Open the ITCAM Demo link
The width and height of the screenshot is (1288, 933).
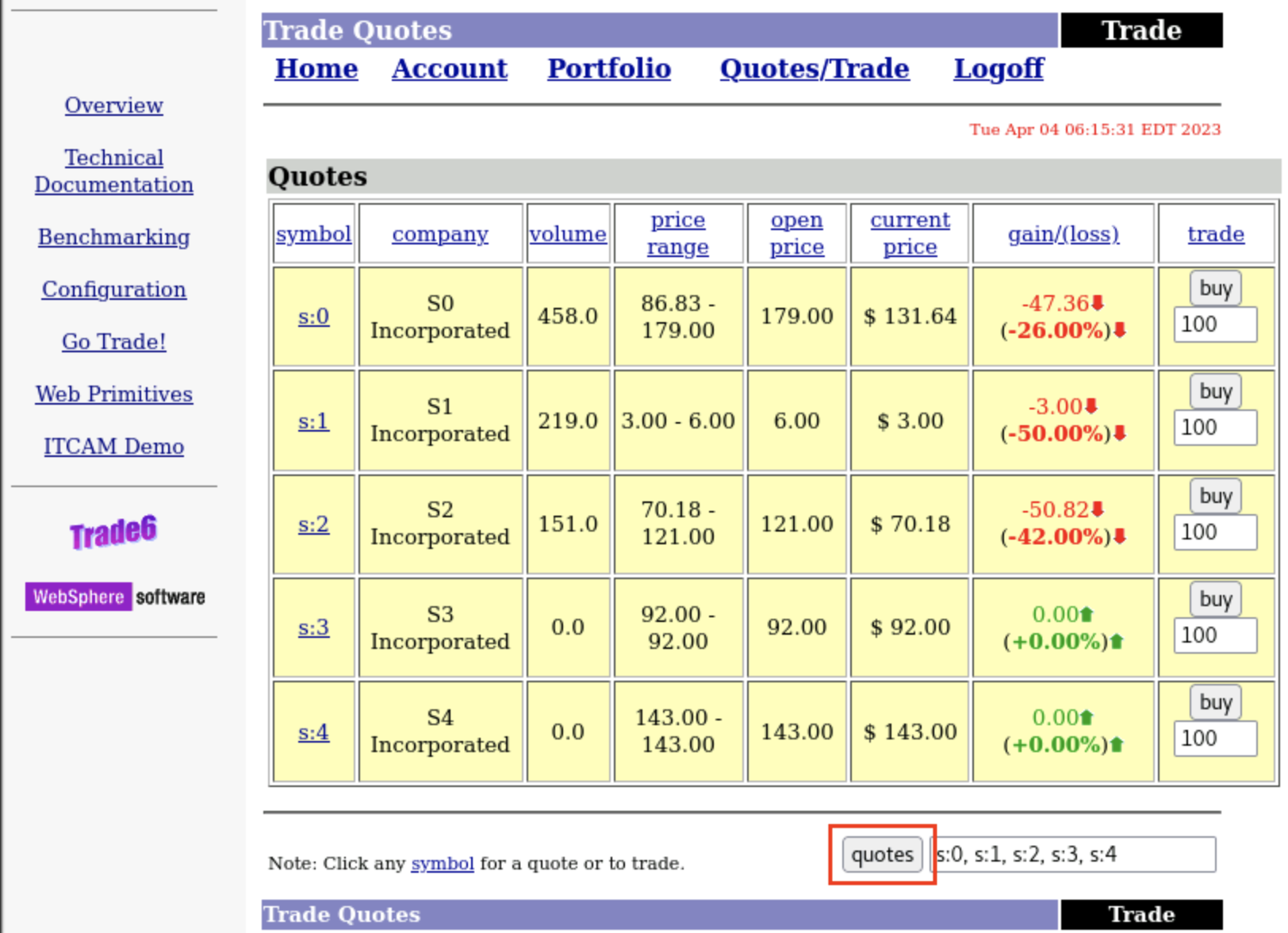tap(114, 447)
